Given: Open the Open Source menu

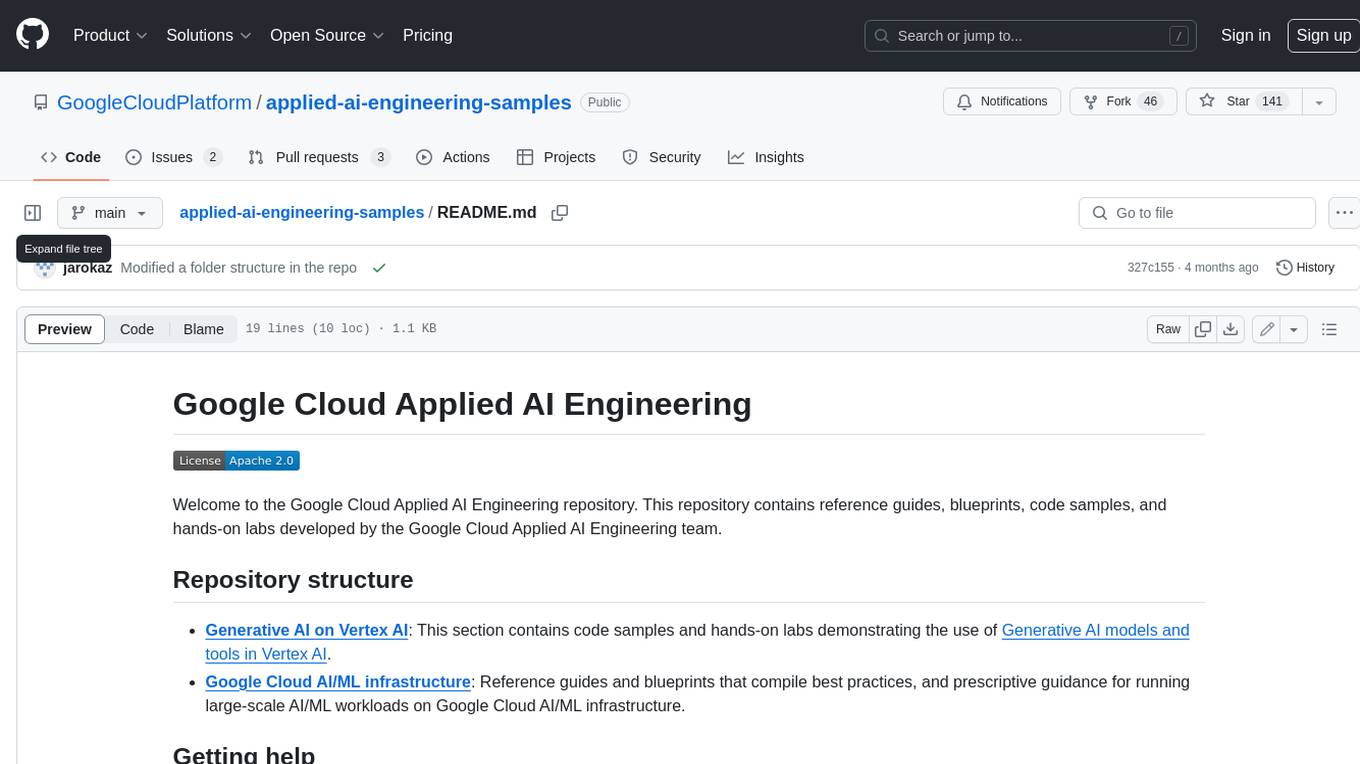Looking at the screenshot, I should pos(327,35).
